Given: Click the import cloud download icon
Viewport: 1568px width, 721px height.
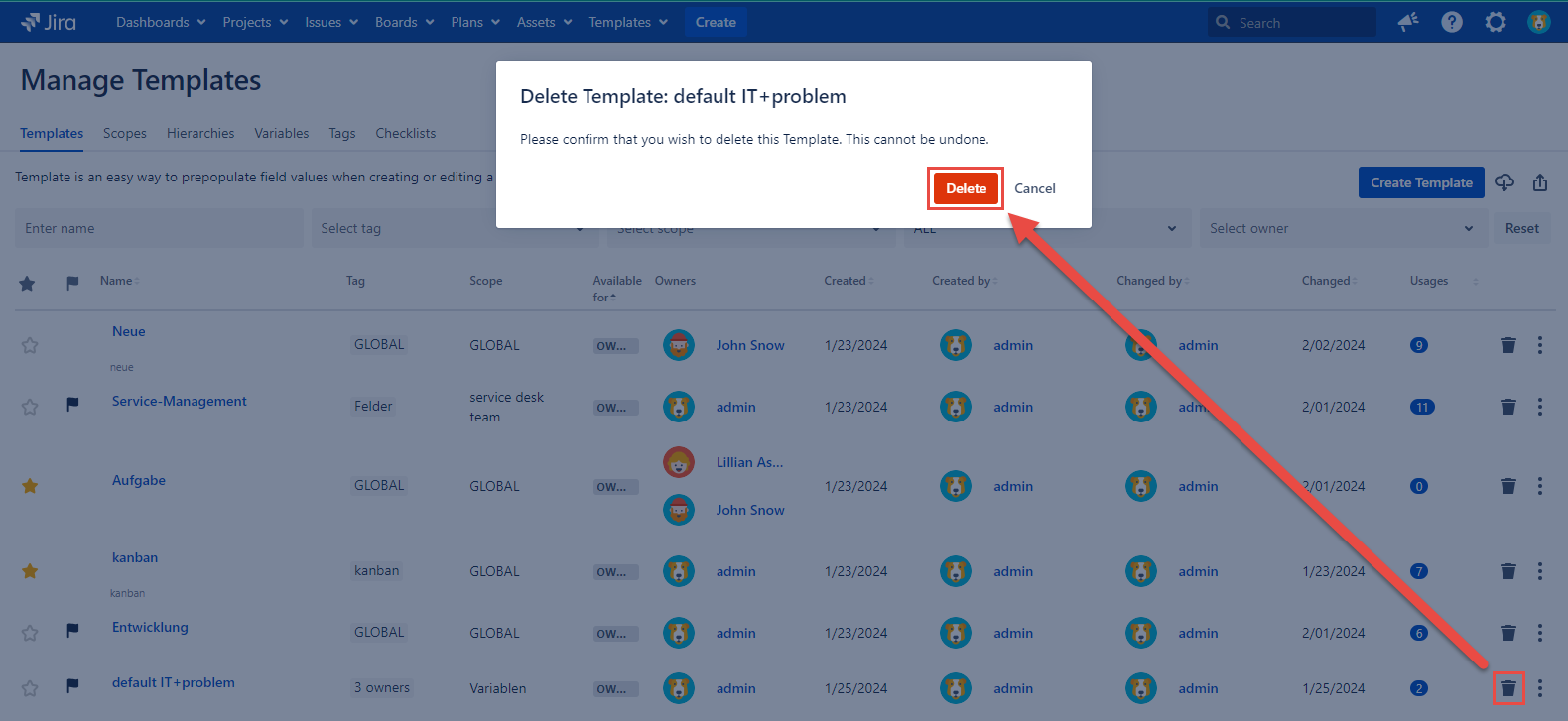Looking at the screenshot, I should (1504, 182).
